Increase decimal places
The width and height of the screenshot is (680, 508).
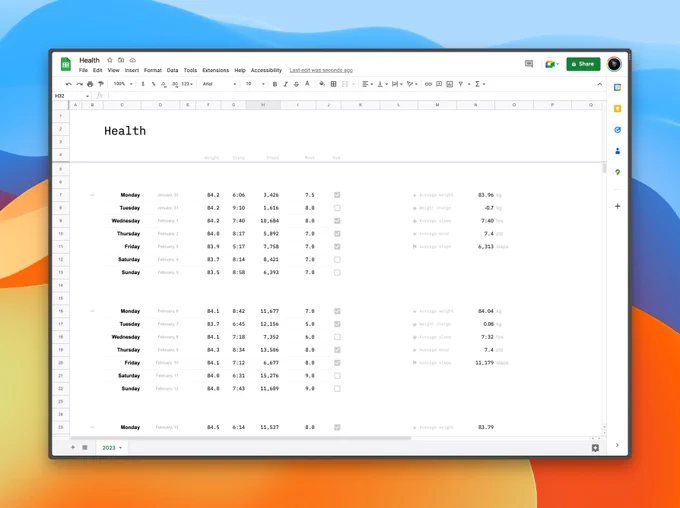coord(175,84)
